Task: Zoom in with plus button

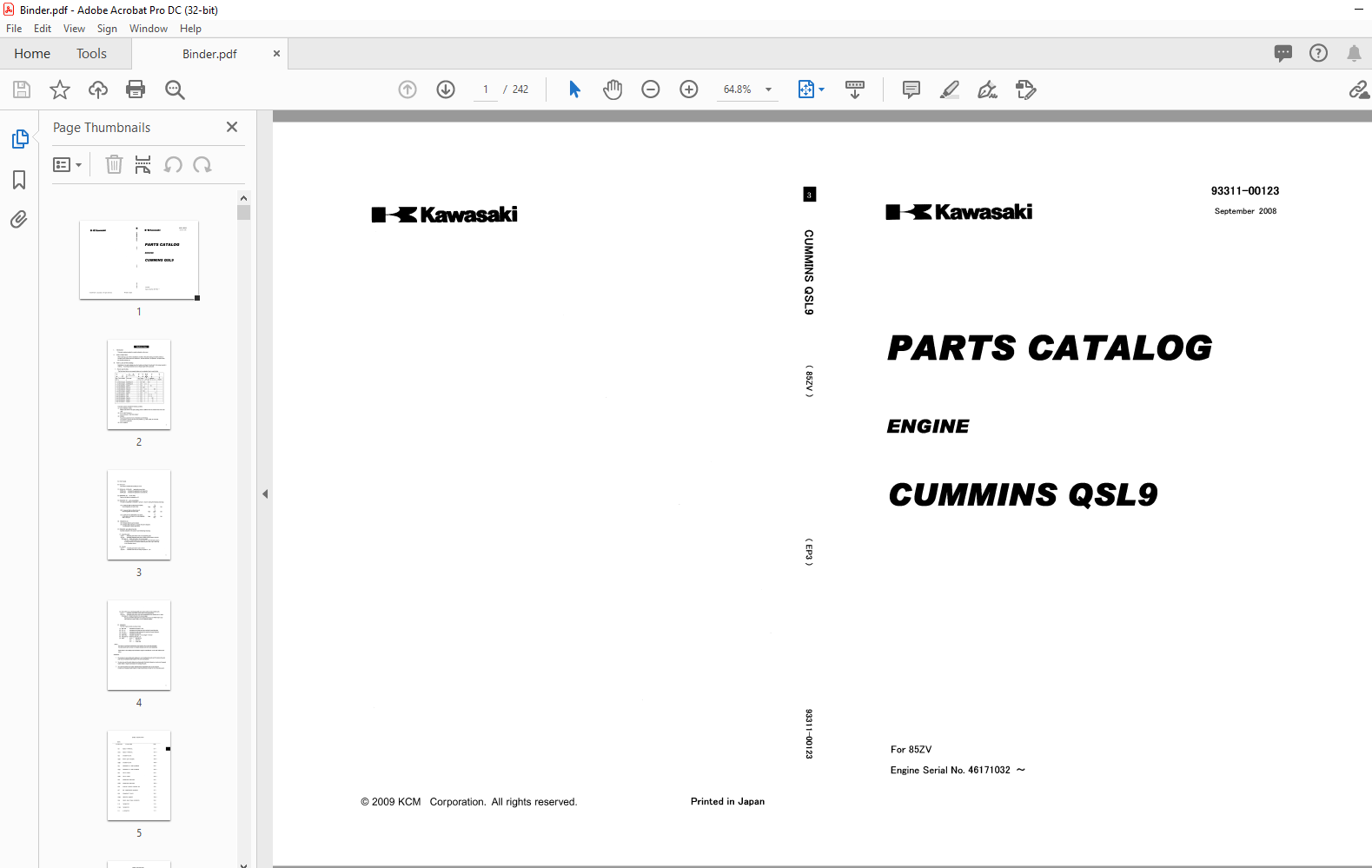Action: (x=689, y=89)
